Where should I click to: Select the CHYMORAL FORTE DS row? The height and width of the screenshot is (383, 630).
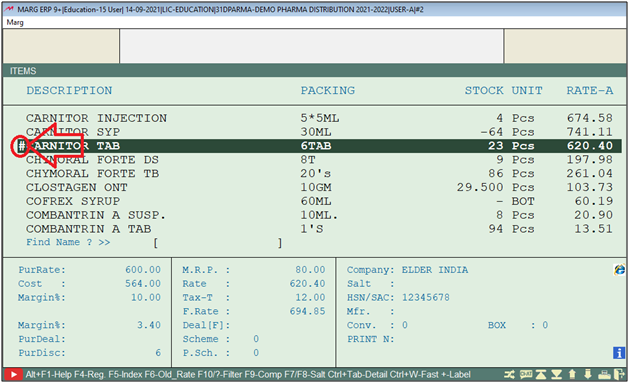click(x=319, y=160)
